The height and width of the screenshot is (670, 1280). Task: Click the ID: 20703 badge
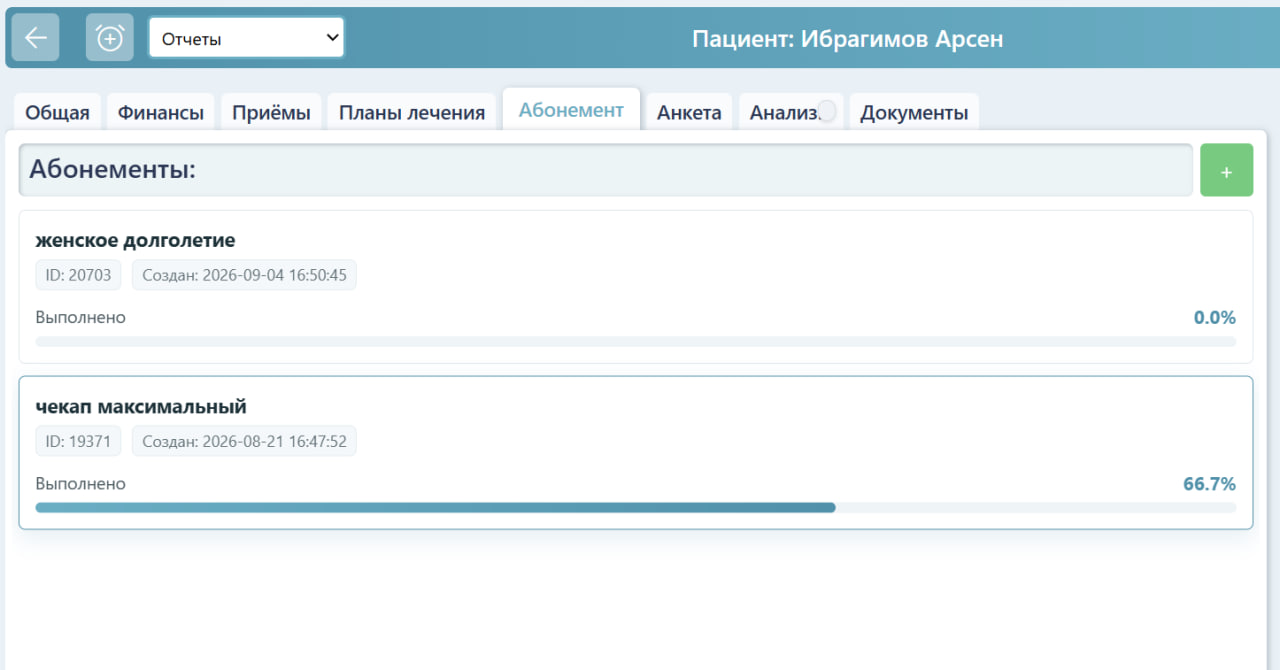79,275
